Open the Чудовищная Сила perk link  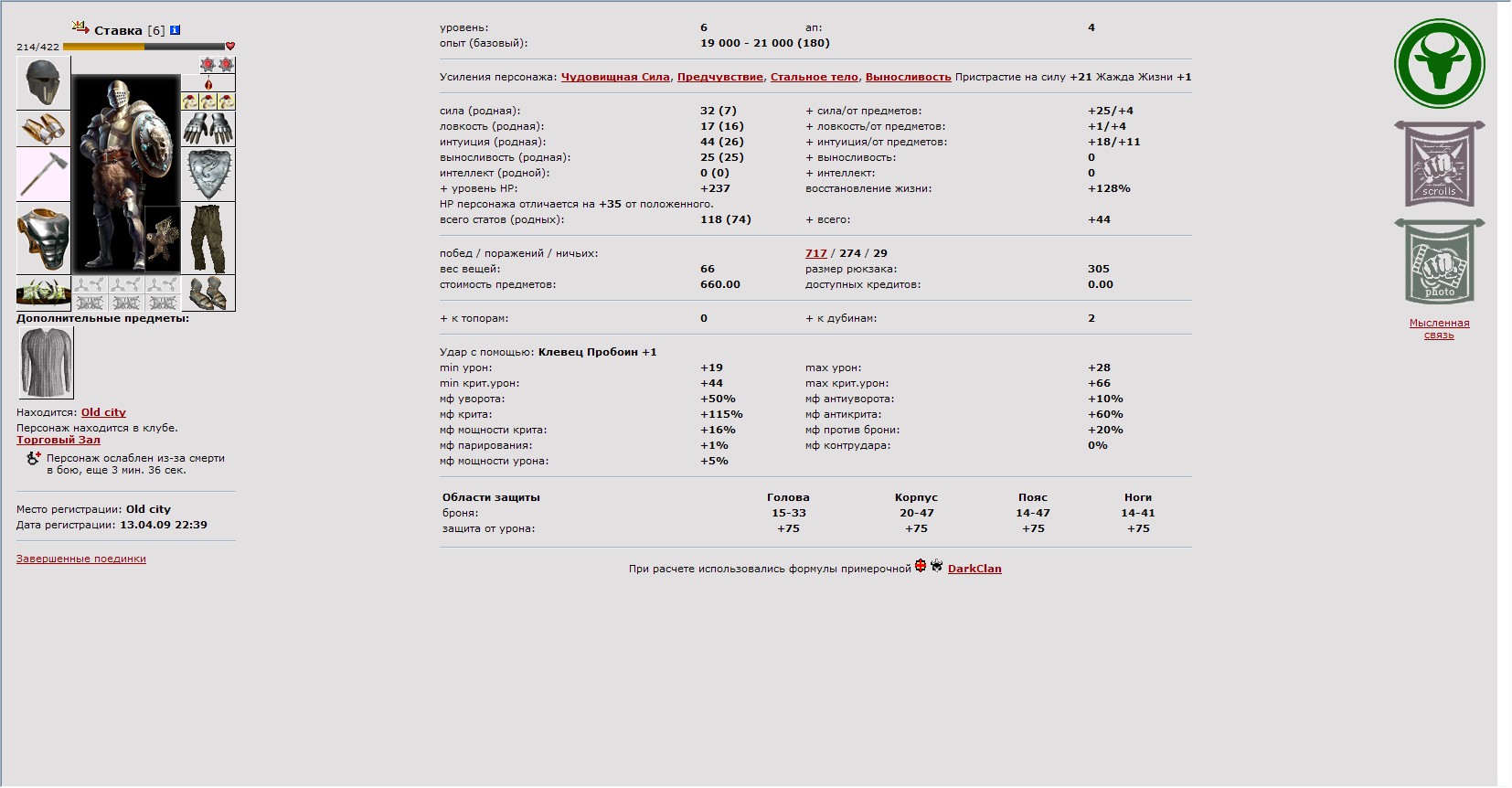tap(615, 77)
